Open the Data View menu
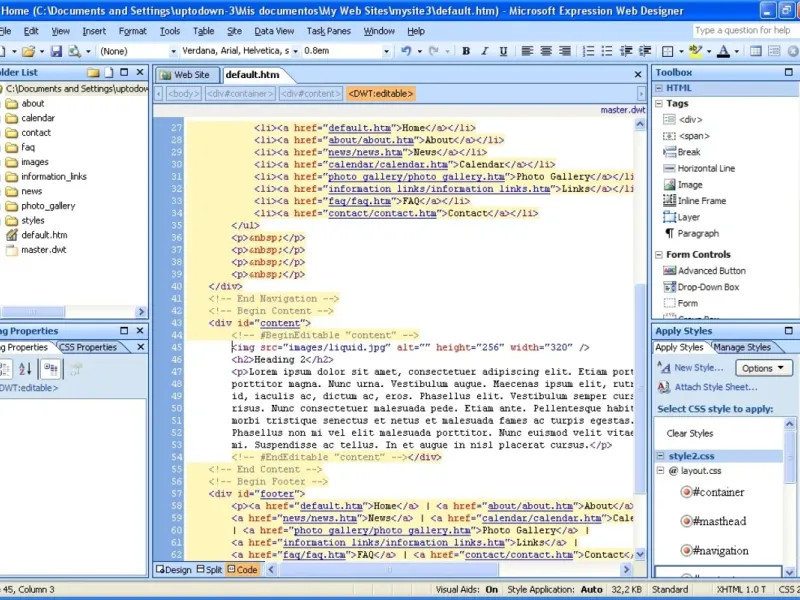Screen dimensions: 800x600 [x=274, y=31]
